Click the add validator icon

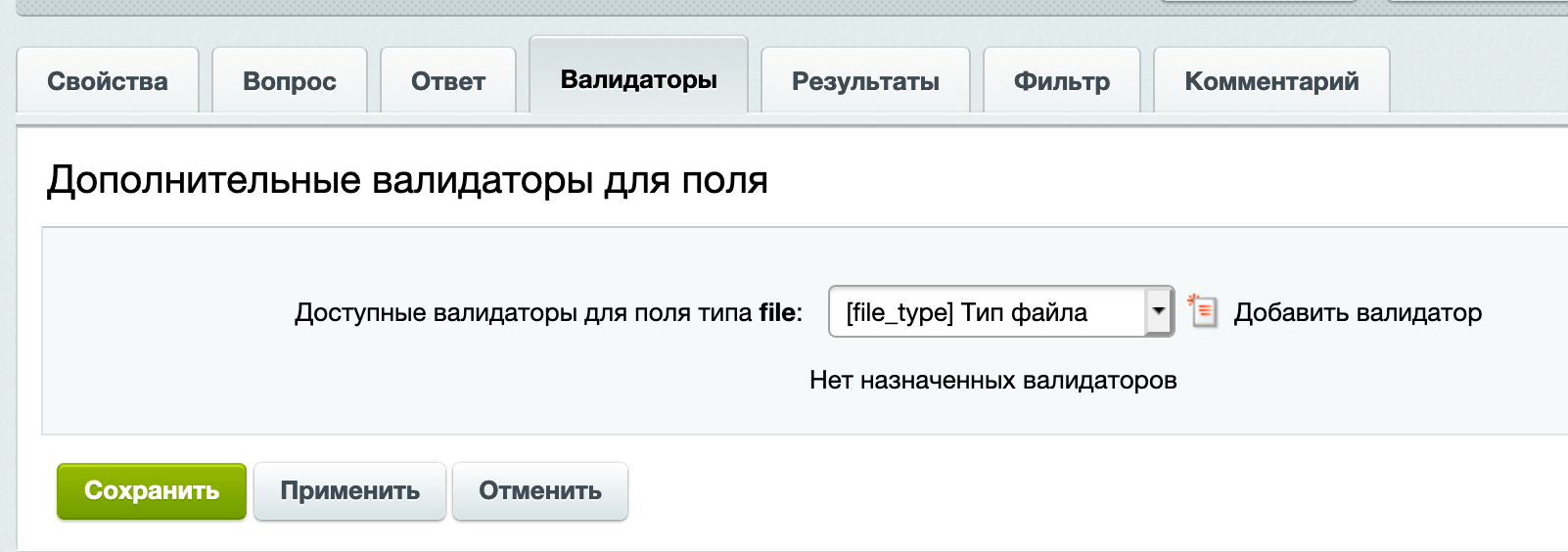point(1203,311)
